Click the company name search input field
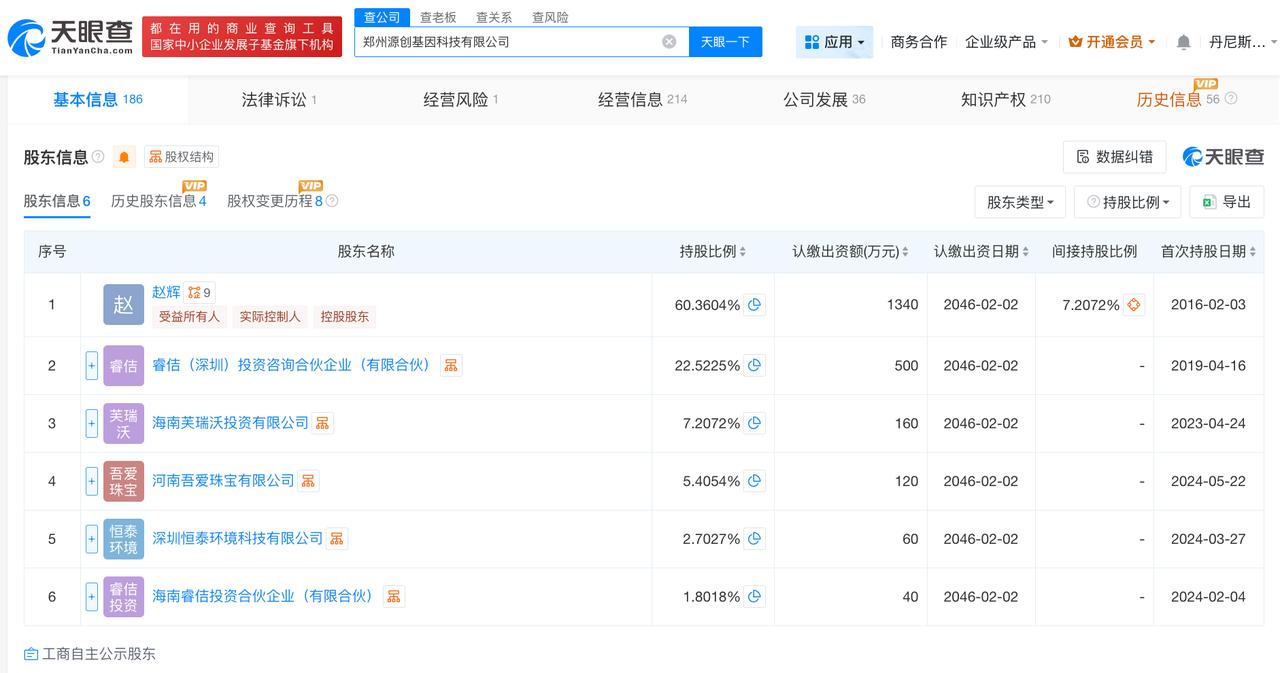 coord(505,42)
